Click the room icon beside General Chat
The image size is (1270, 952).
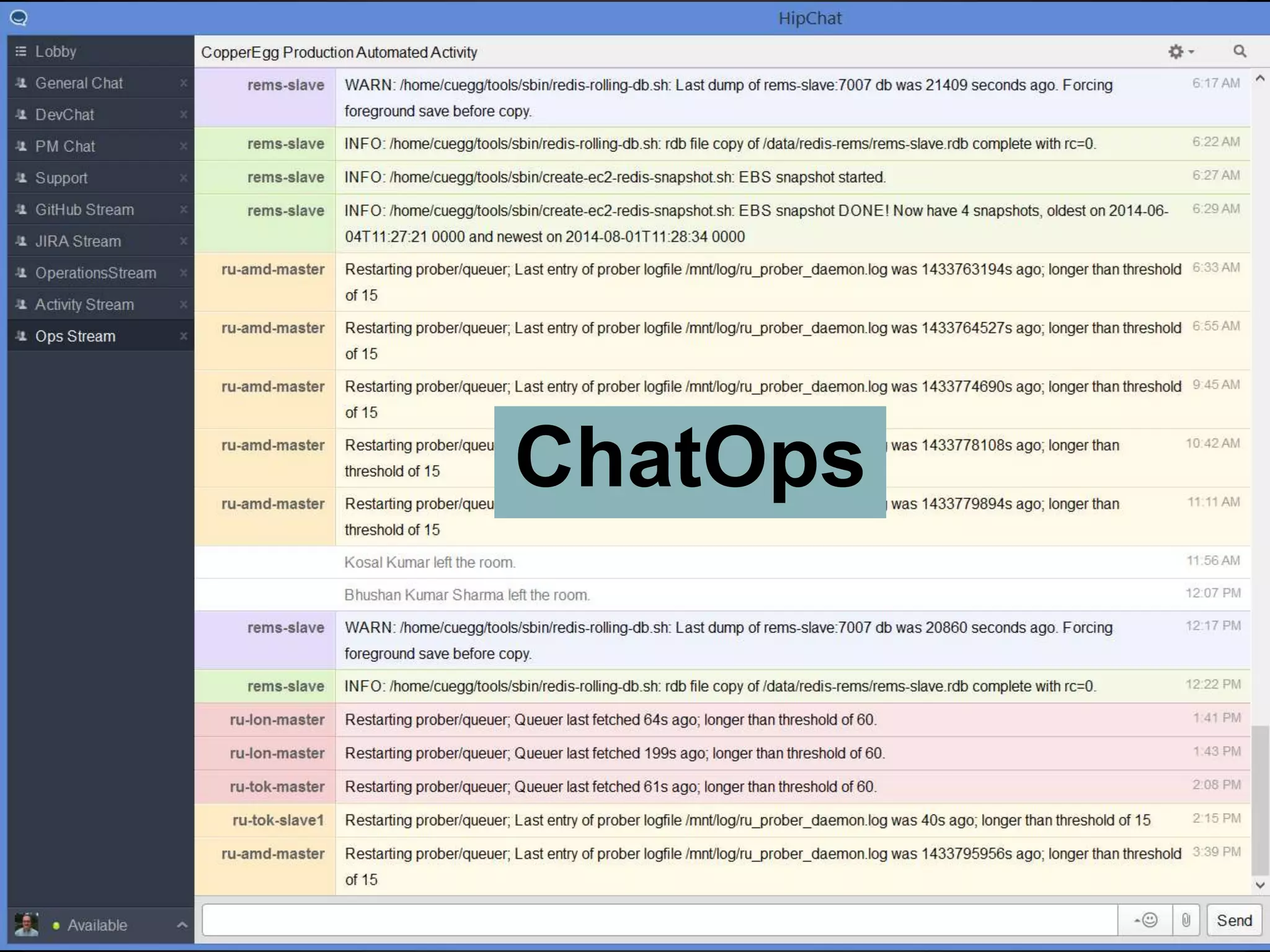click(x=21, y=82)
